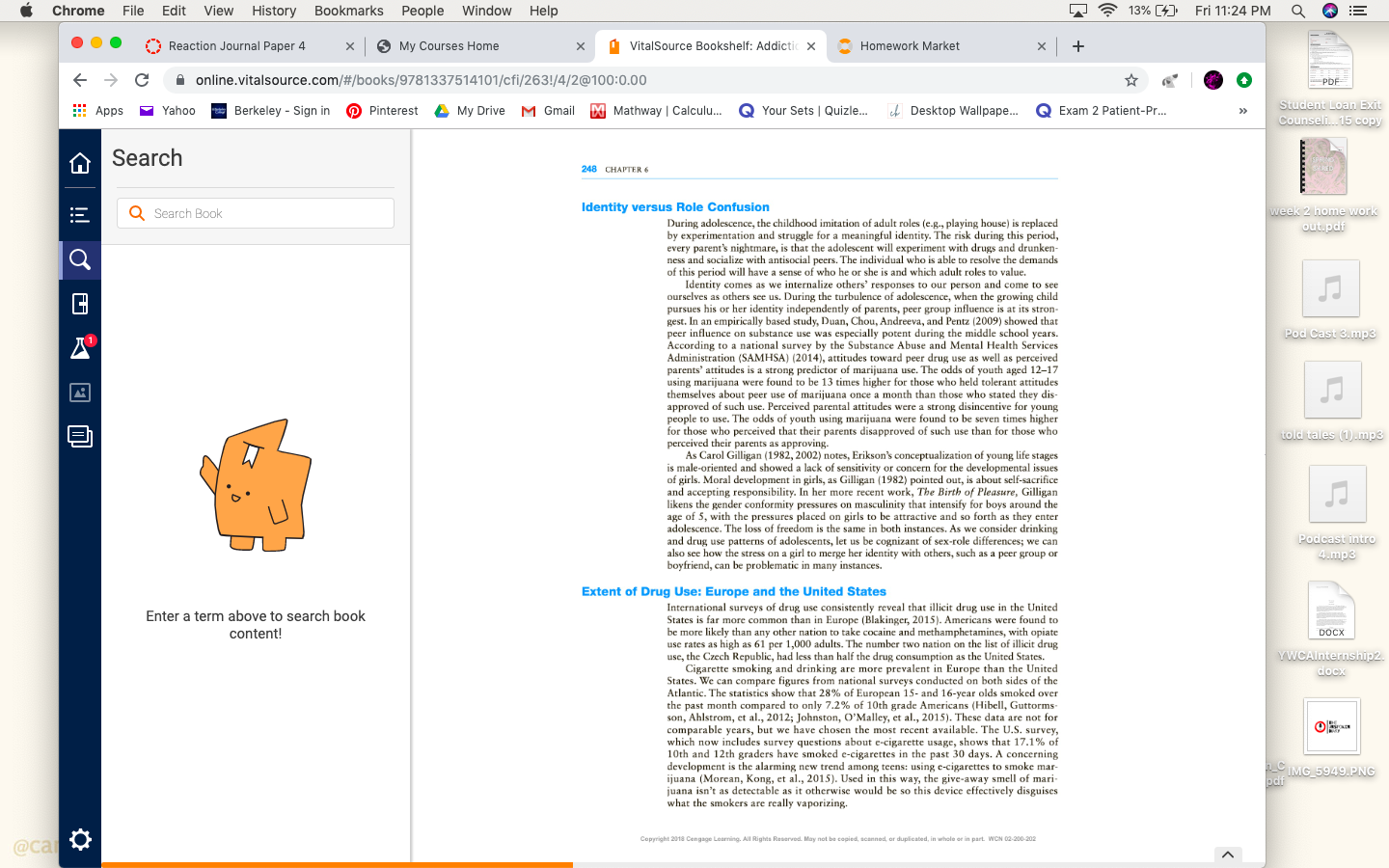This screenshot has height=868, width=1389.
Task: Click the Identity versus Role Confusion heading
Action: pos(675,207)
